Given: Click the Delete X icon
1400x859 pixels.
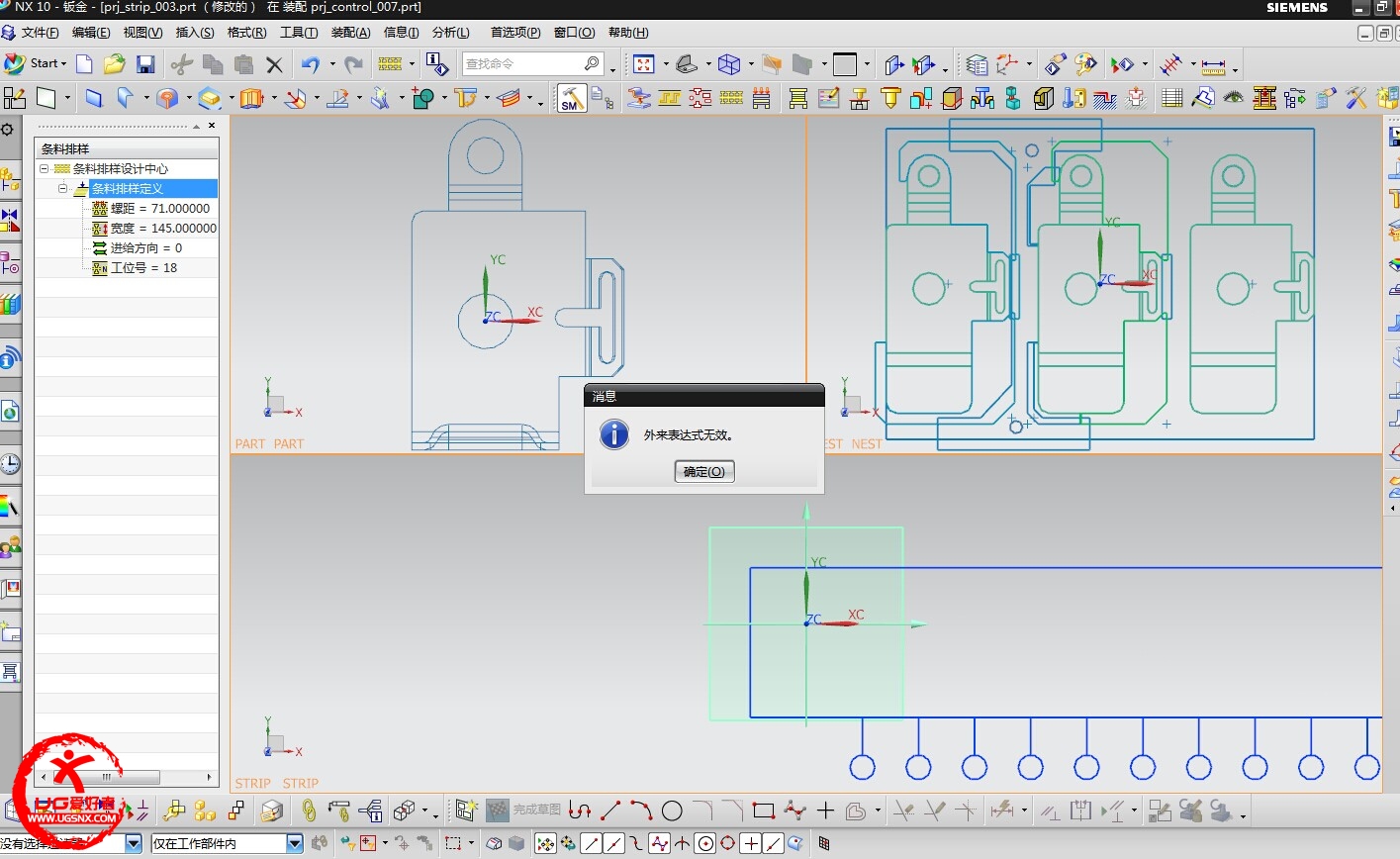Looking at the screenshot, I should tap(274, 65).
